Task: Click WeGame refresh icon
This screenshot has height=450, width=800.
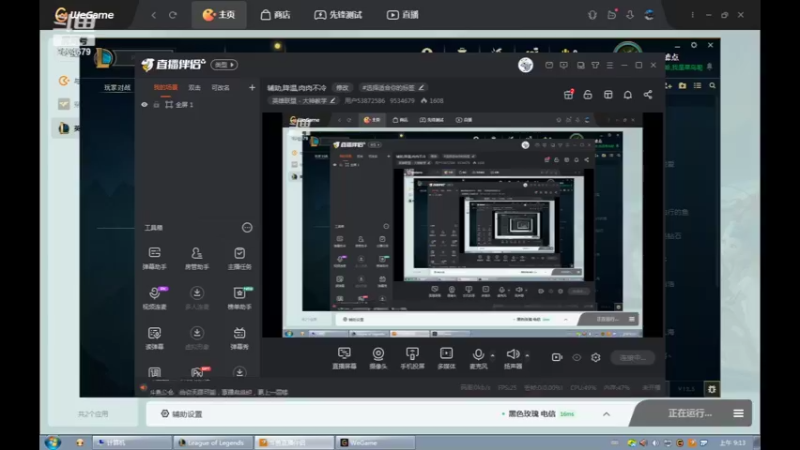Action: point(173,15)
